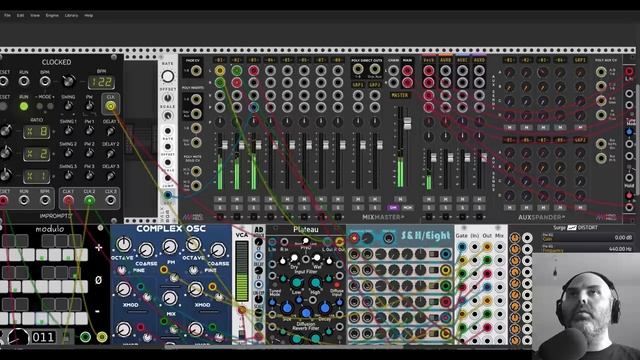
Task: Click the 440.00 Hz frequency value on Surge Distort
Action: (x=620, y=249)
